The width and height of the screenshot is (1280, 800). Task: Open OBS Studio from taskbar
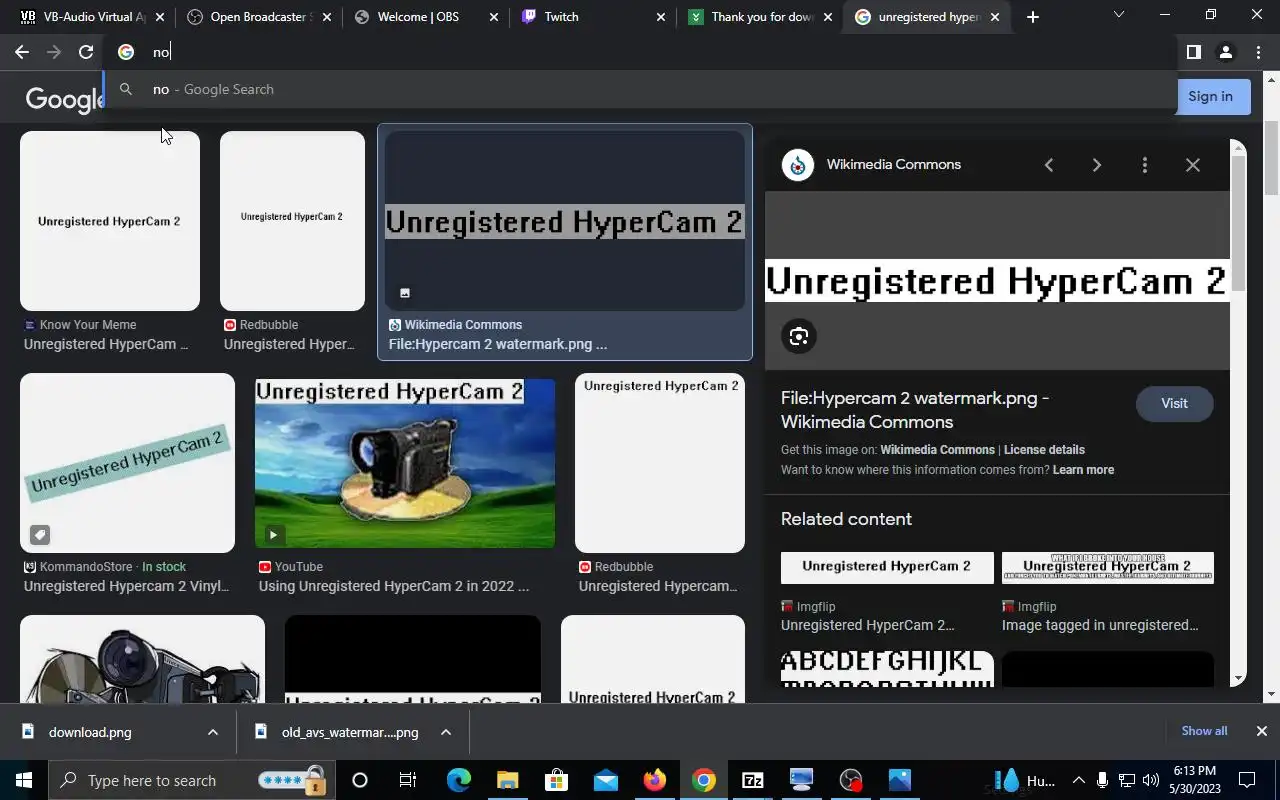click(851, 780)
